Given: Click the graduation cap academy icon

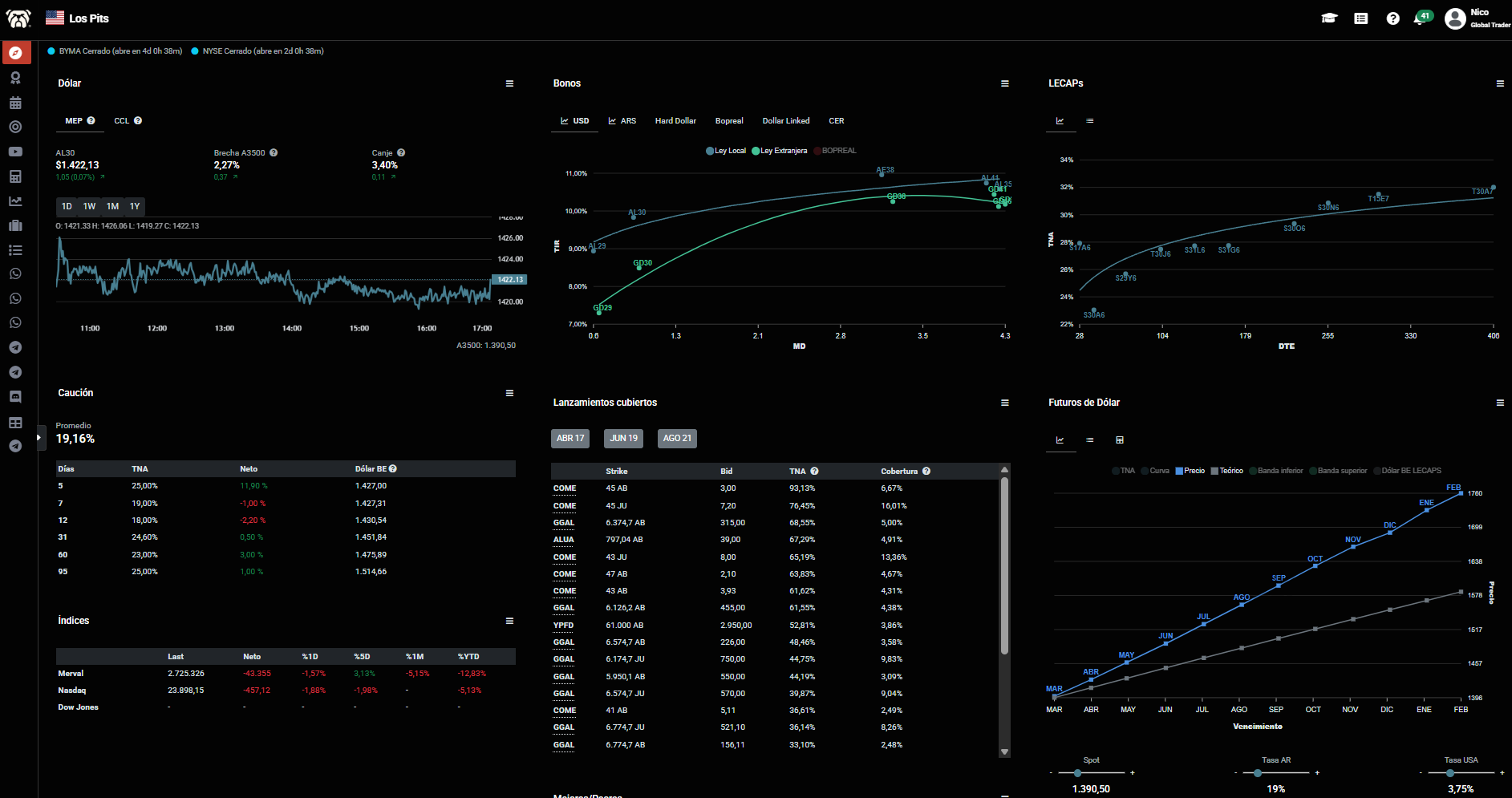Looking at the screenshot, I should (1329, 18).
